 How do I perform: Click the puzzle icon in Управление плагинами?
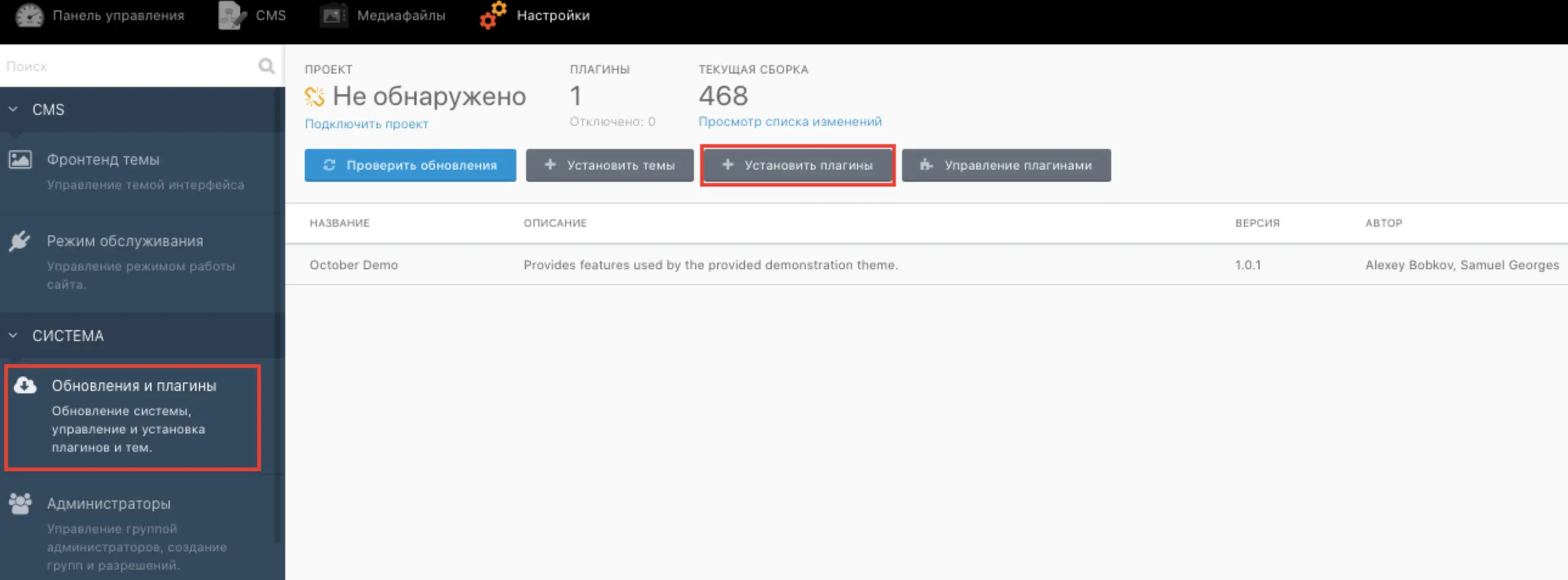pos(926,164)
